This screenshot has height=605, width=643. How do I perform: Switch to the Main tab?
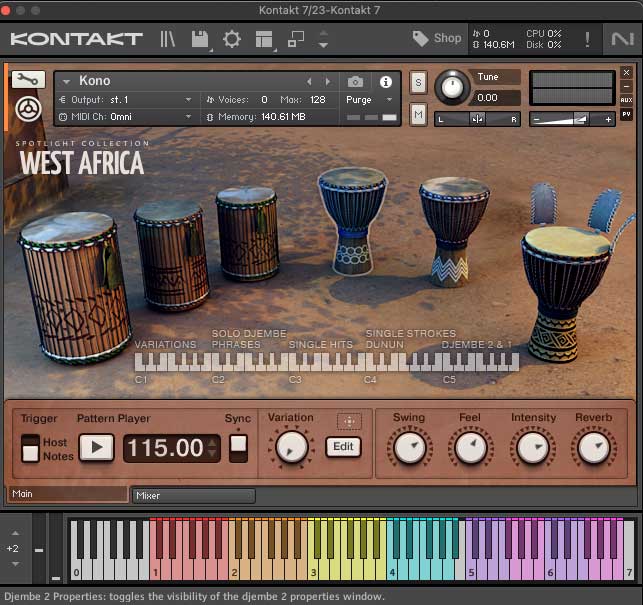click(x=68, y=494)
